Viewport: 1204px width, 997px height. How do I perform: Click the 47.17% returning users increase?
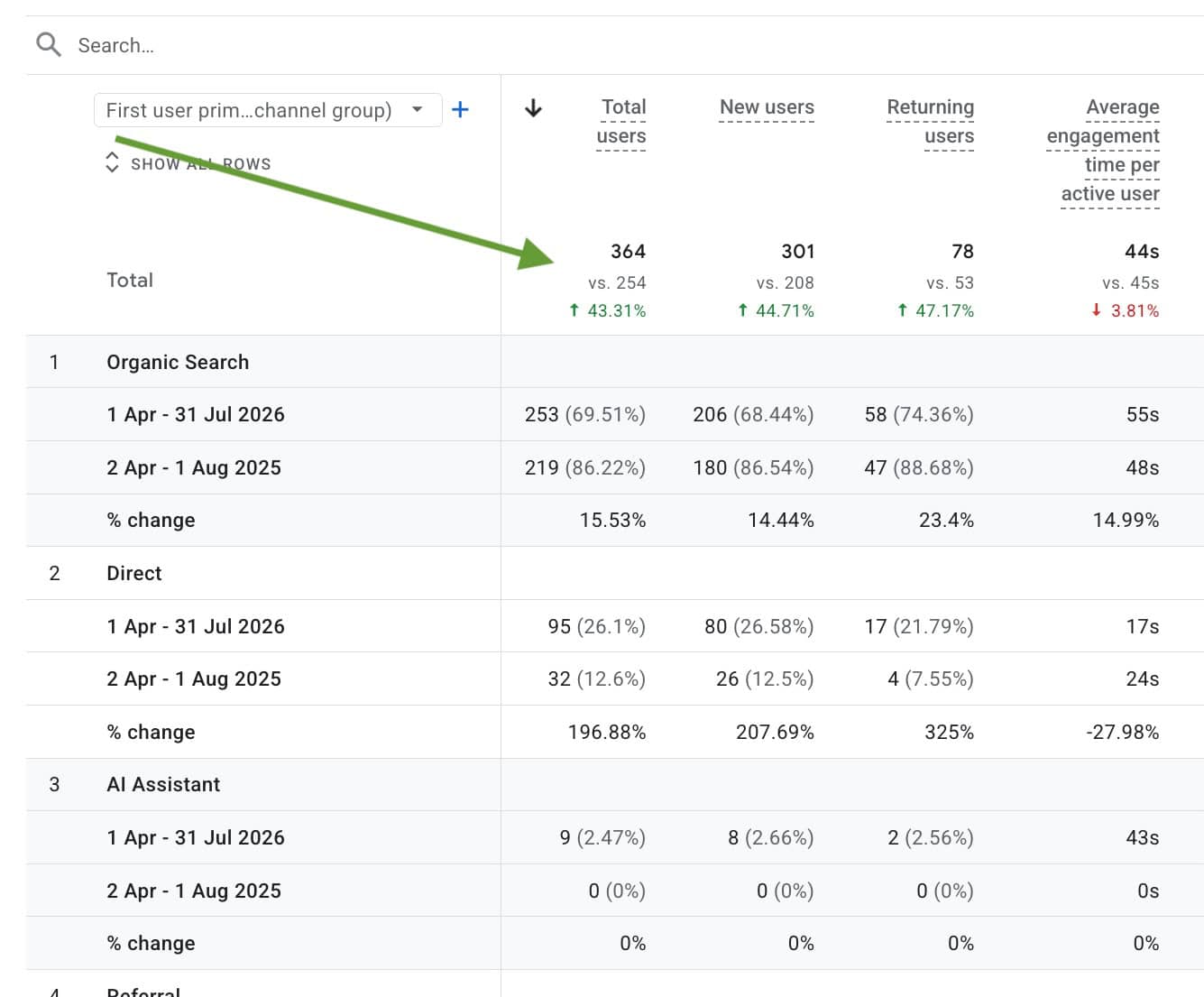click(935, 310)
